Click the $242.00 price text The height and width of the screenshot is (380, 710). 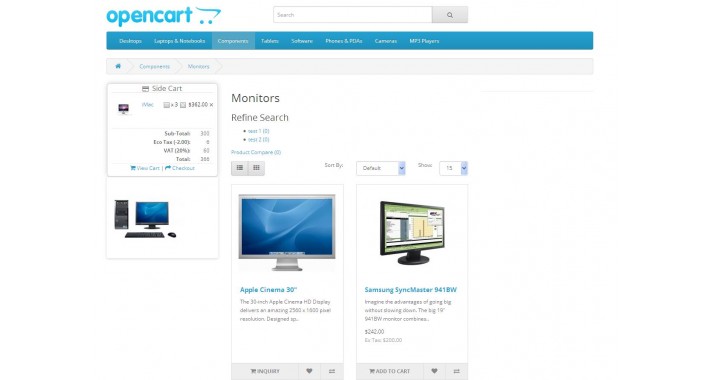pos(374,332)
